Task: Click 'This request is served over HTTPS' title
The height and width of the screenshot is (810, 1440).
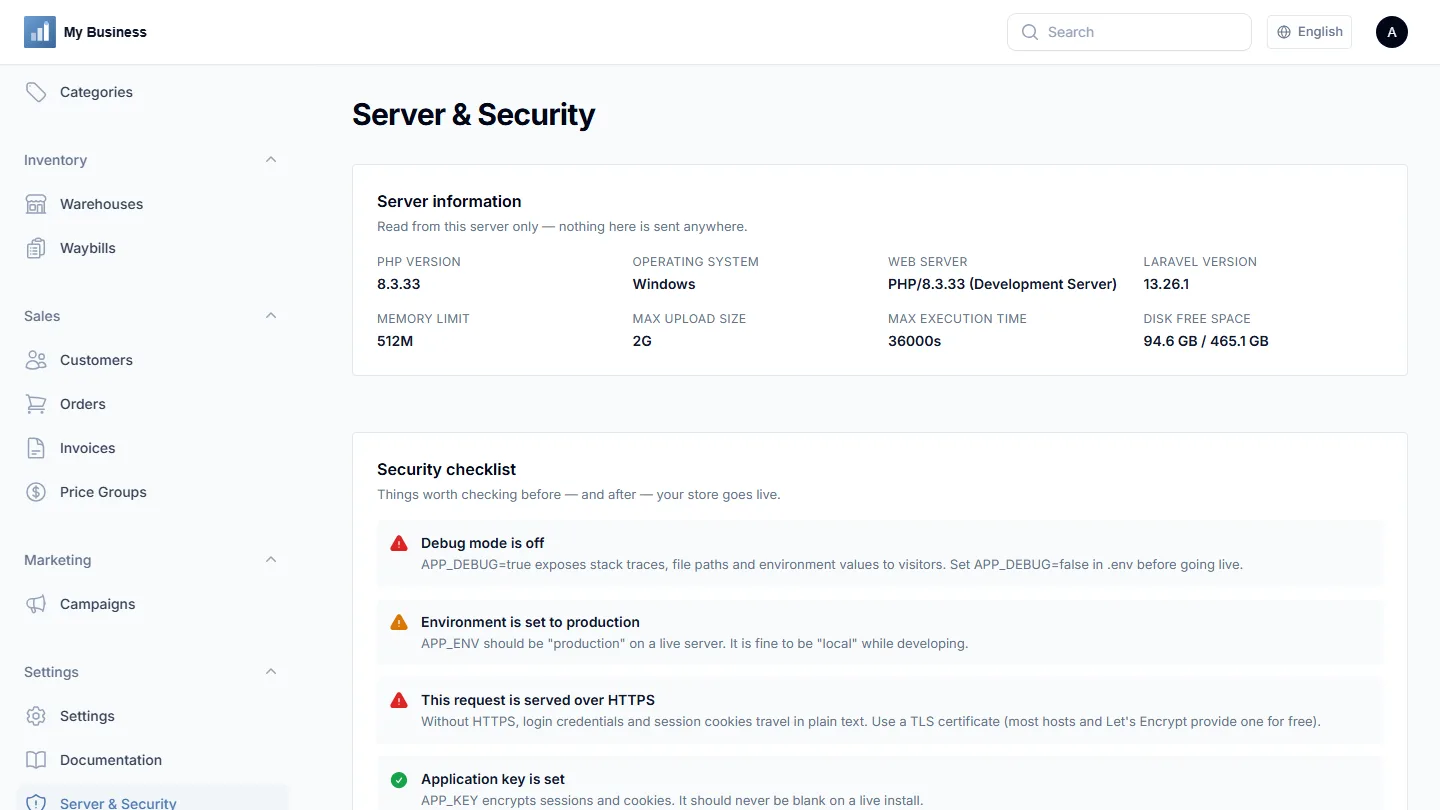Action: click(x=538, y=700)
